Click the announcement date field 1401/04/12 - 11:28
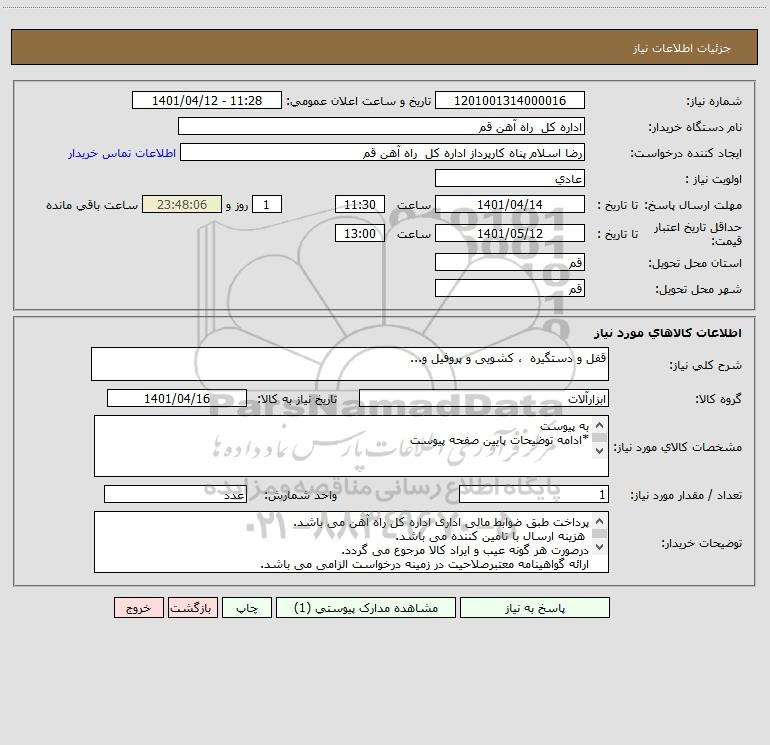770x745 pixels. pyautogui.click(x=207, y=100)
